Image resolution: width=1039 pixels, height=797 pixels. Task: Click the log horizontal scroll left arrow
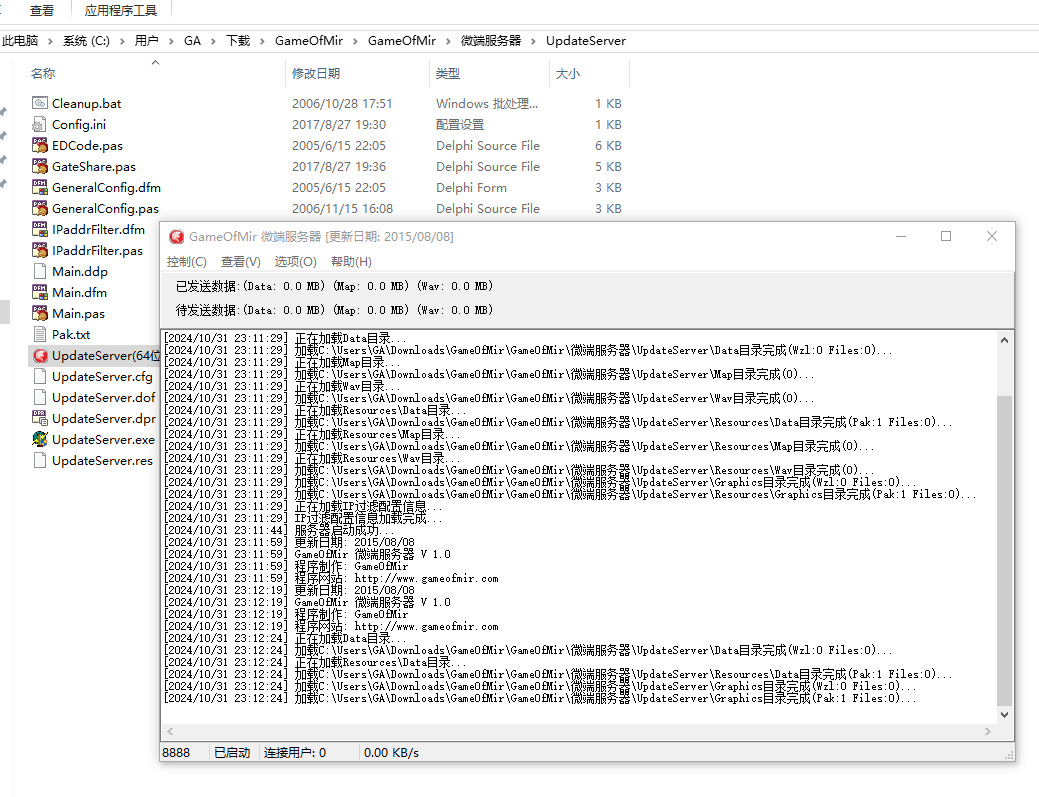tap(170, 731)
